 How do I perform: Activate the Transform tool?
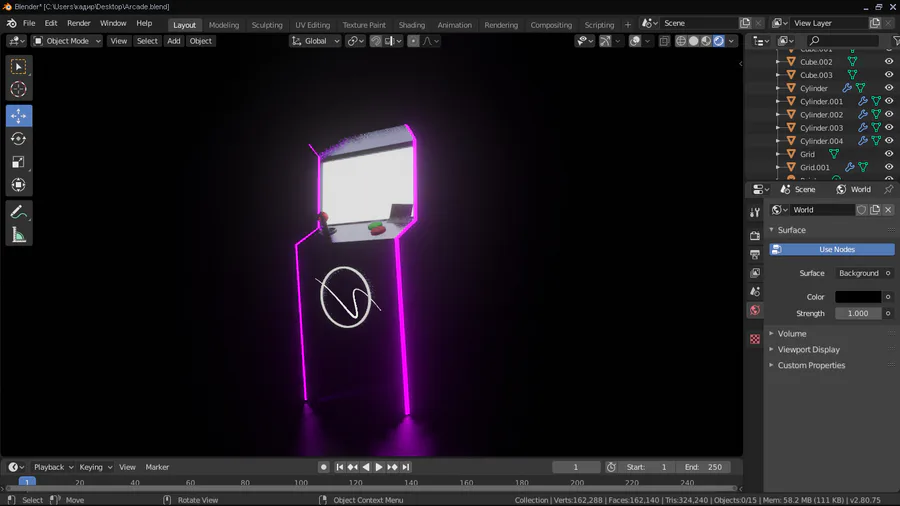pos(18,185)
